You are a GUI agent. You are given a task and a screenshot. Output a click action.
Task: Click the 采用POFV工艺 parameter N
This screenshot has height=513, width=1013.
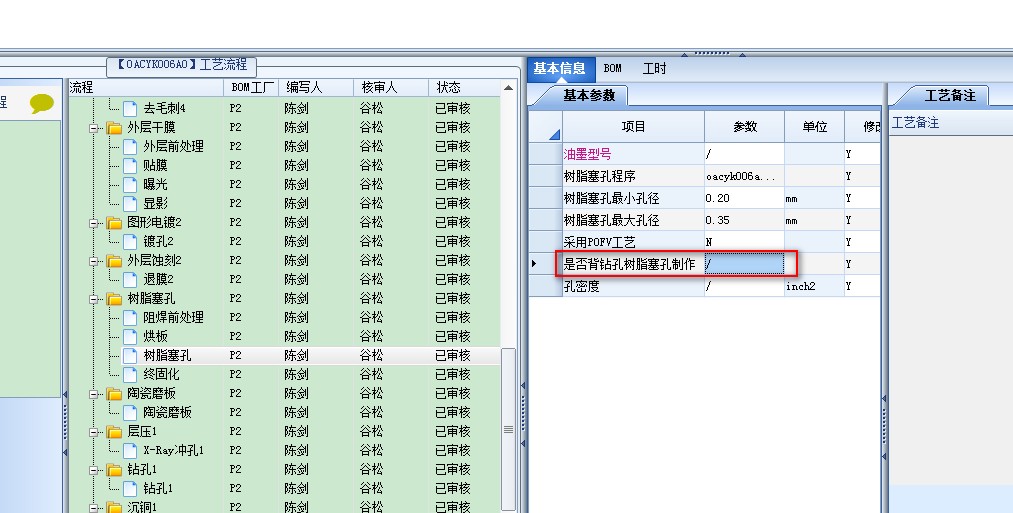click(744, 242)
